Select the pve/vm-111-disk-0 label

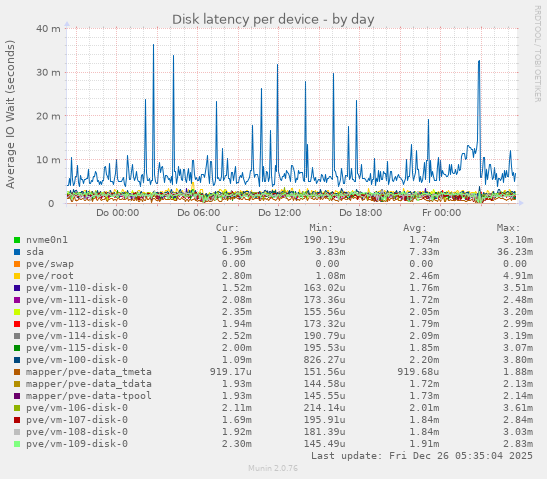[77, 300]
